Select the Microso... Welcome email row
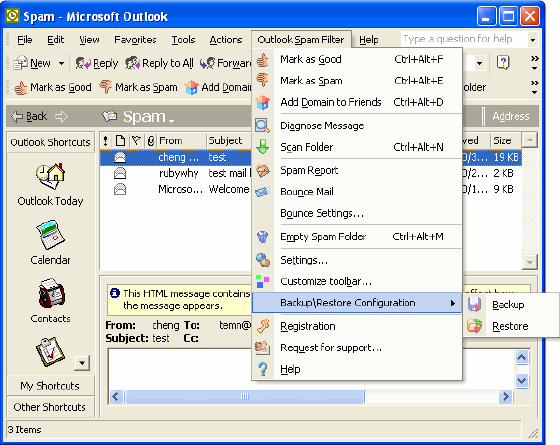Viewport: 560px width, 445px height. click(311, 189)
